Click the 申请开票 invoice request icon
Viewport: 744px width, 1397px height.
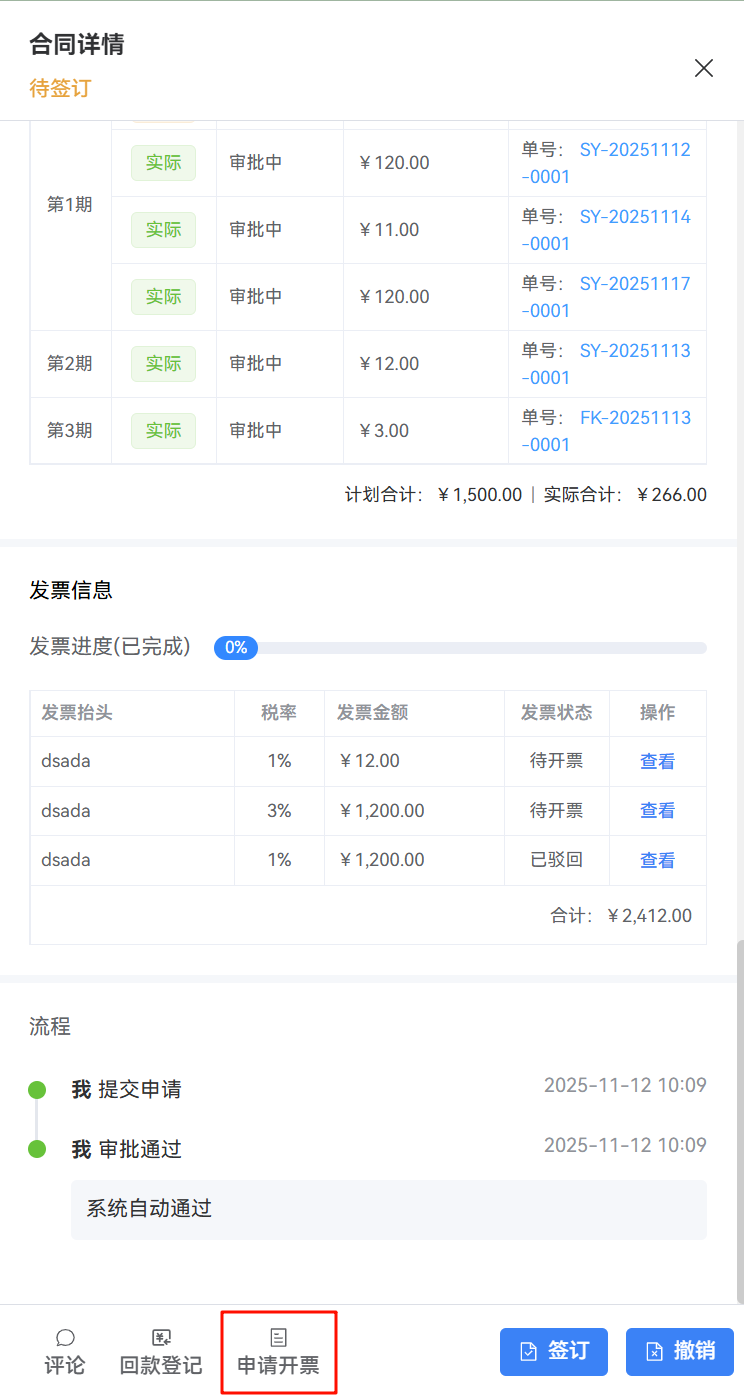[x=278, y=1338]
